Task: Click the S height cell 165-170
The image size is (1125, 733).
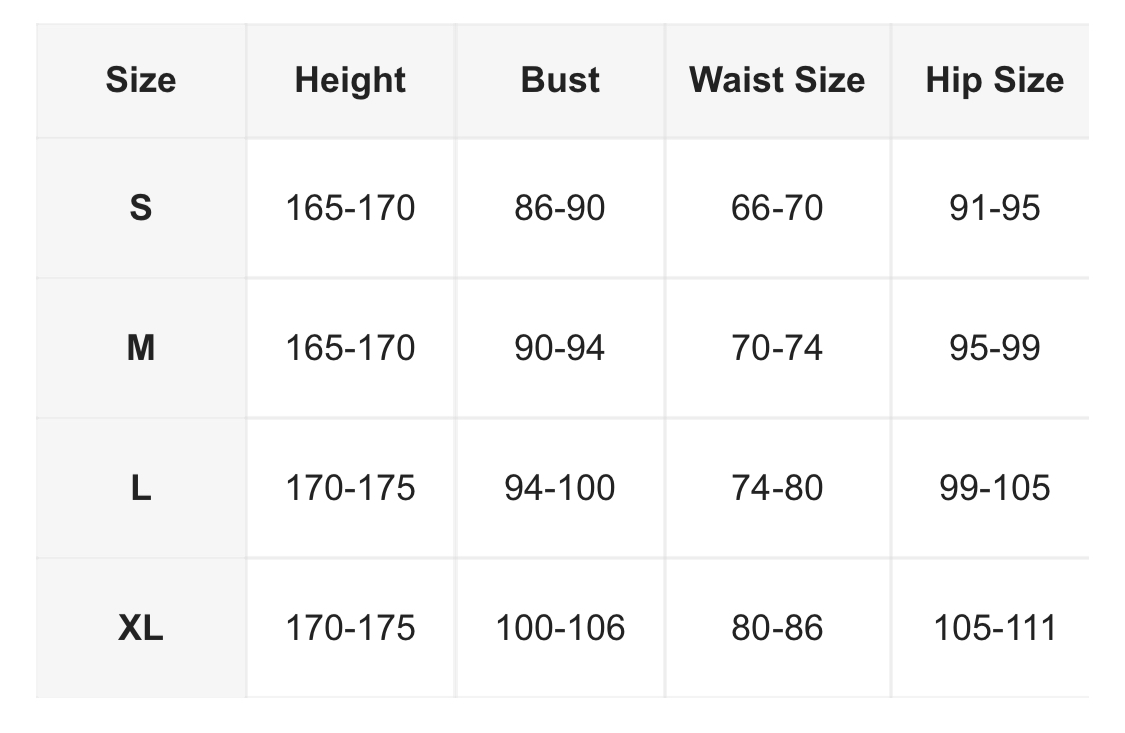Action: [350, 208]
